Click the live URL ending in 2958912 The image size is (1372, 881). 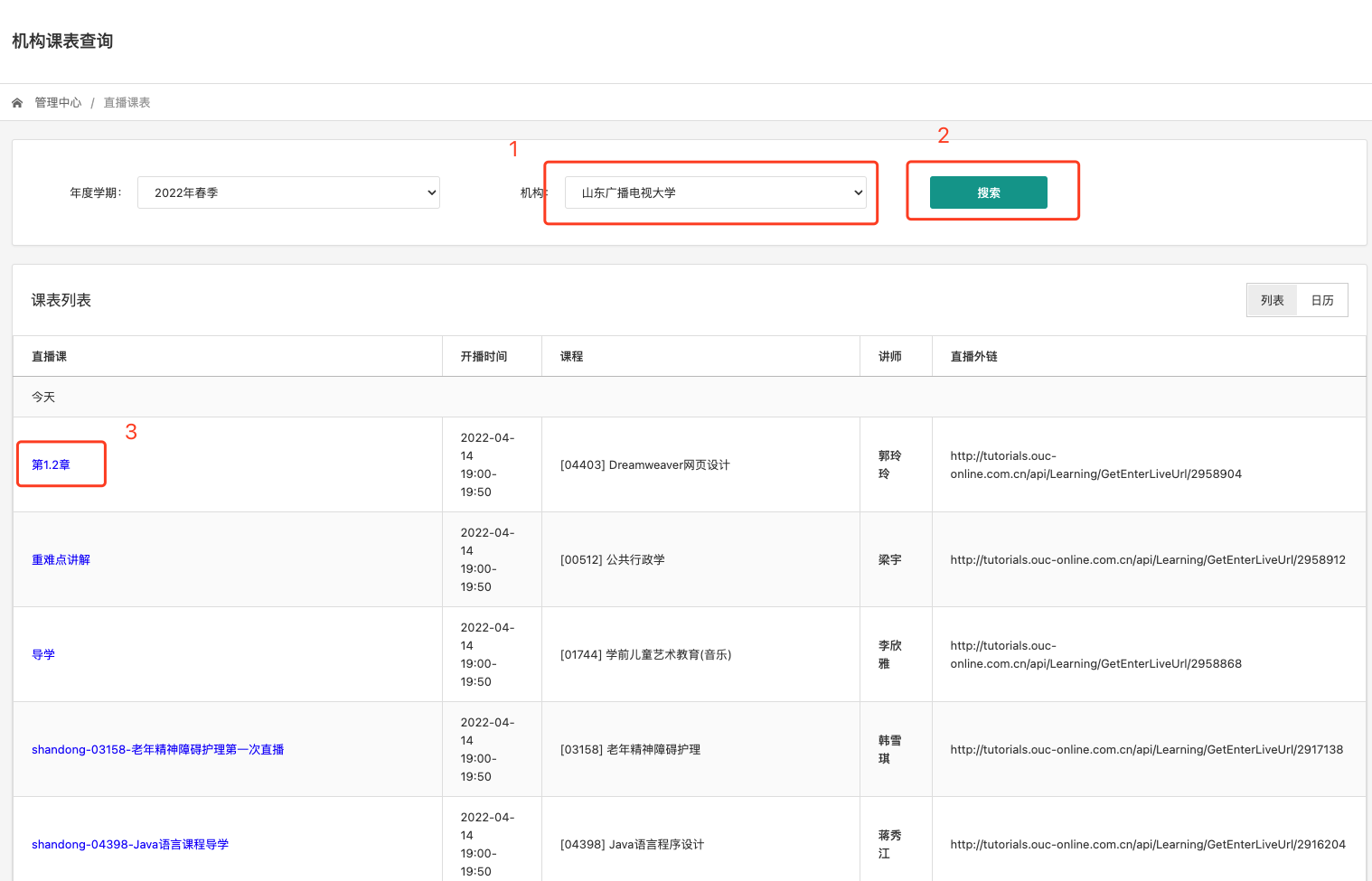click(x=1148, y=559)
